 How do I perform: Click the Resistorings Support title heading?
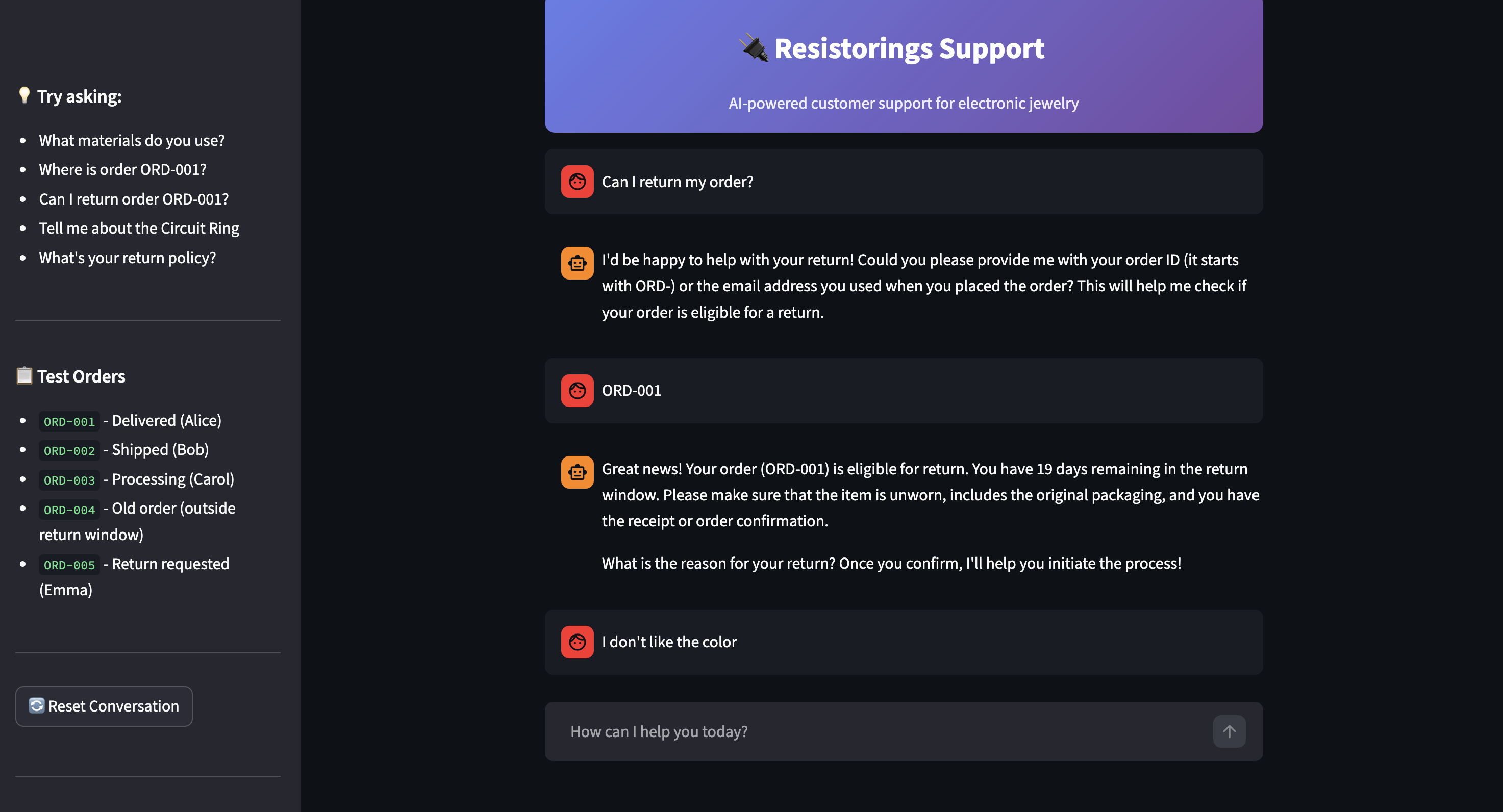pyautogui.click(x=909, y=48)
